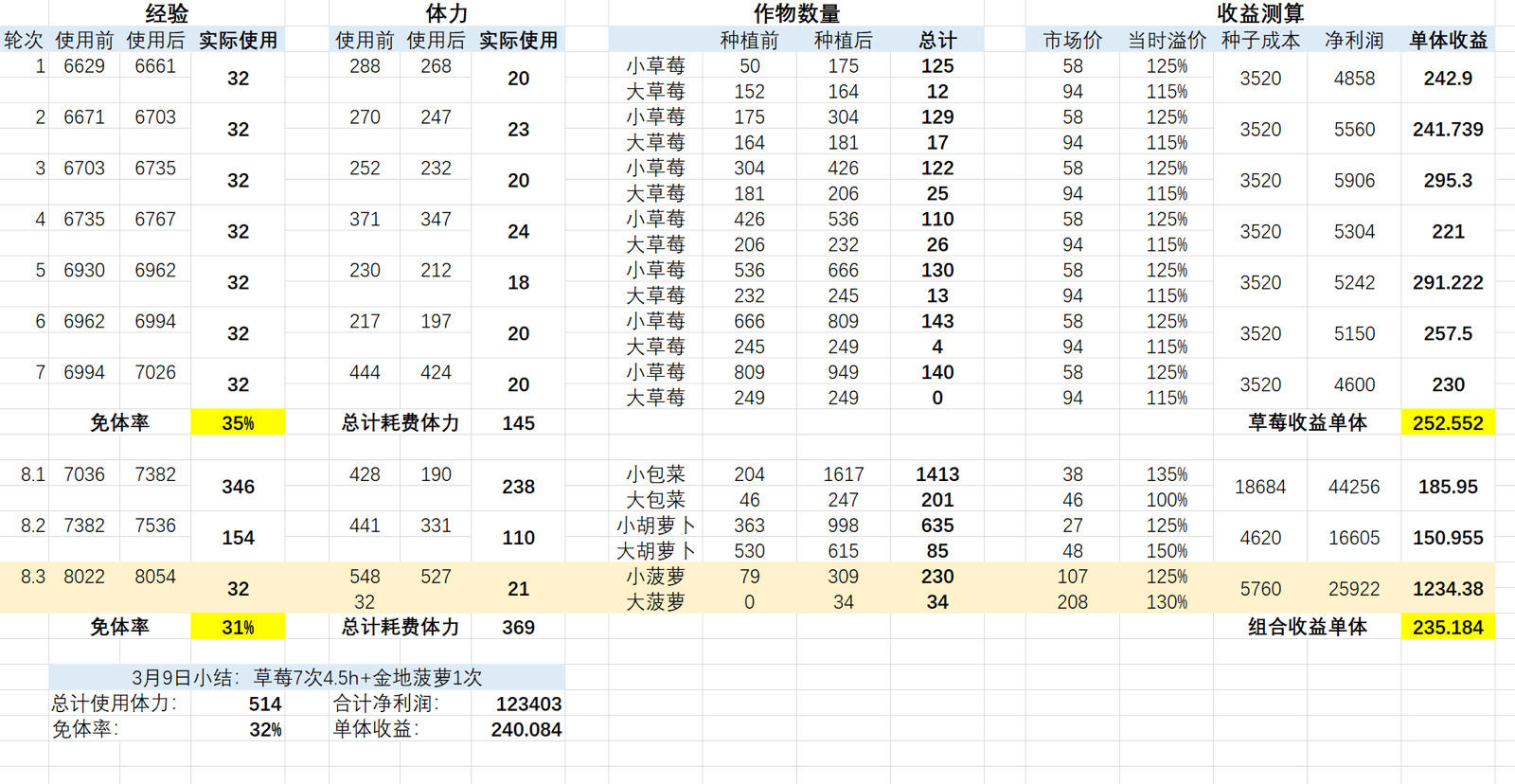This screenshot has height=784, width=1515.
Task: Select cell with value 6629
Action: [84, 65]
